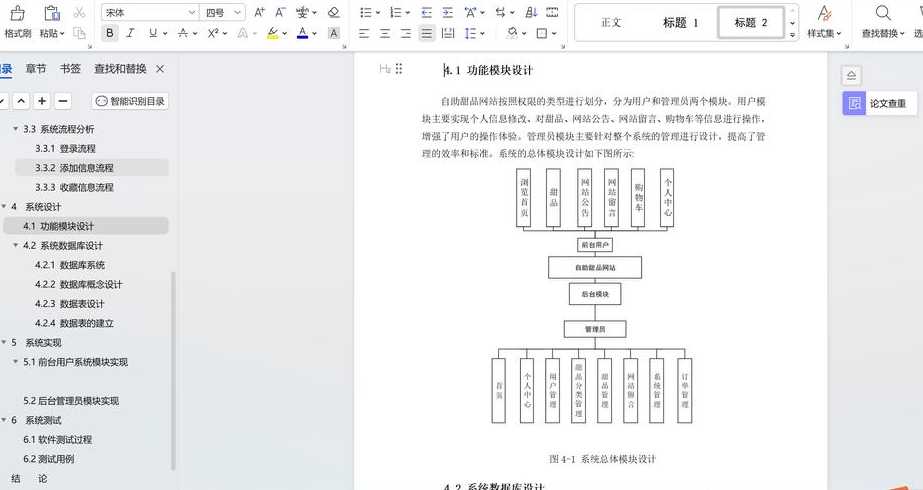Increase font size with A+ icon
923x490 pixels.
(259, 12)
